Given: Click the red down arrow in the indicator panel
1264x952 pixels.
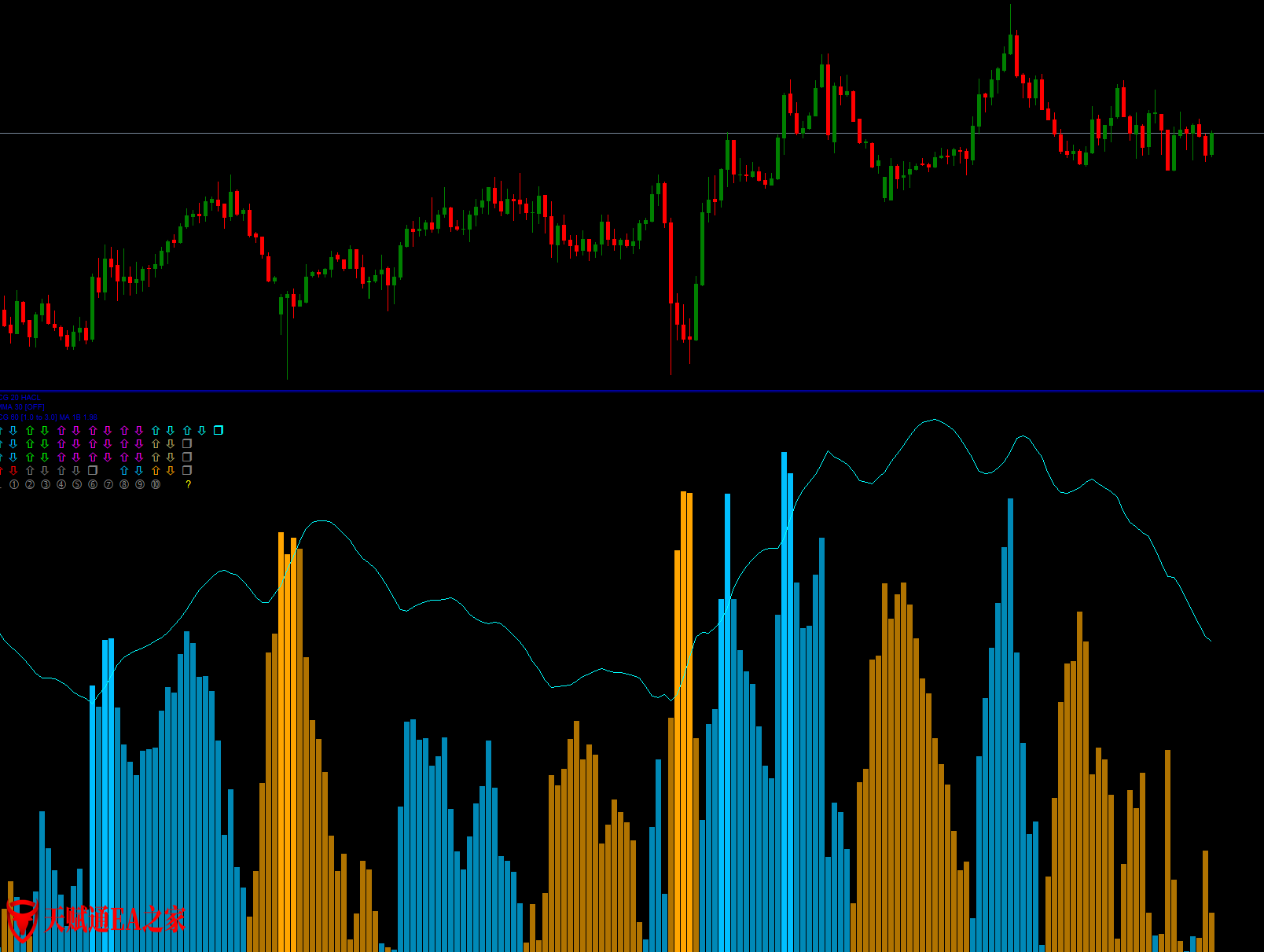Looking at the screenshot, I should [x=13, y=471].
